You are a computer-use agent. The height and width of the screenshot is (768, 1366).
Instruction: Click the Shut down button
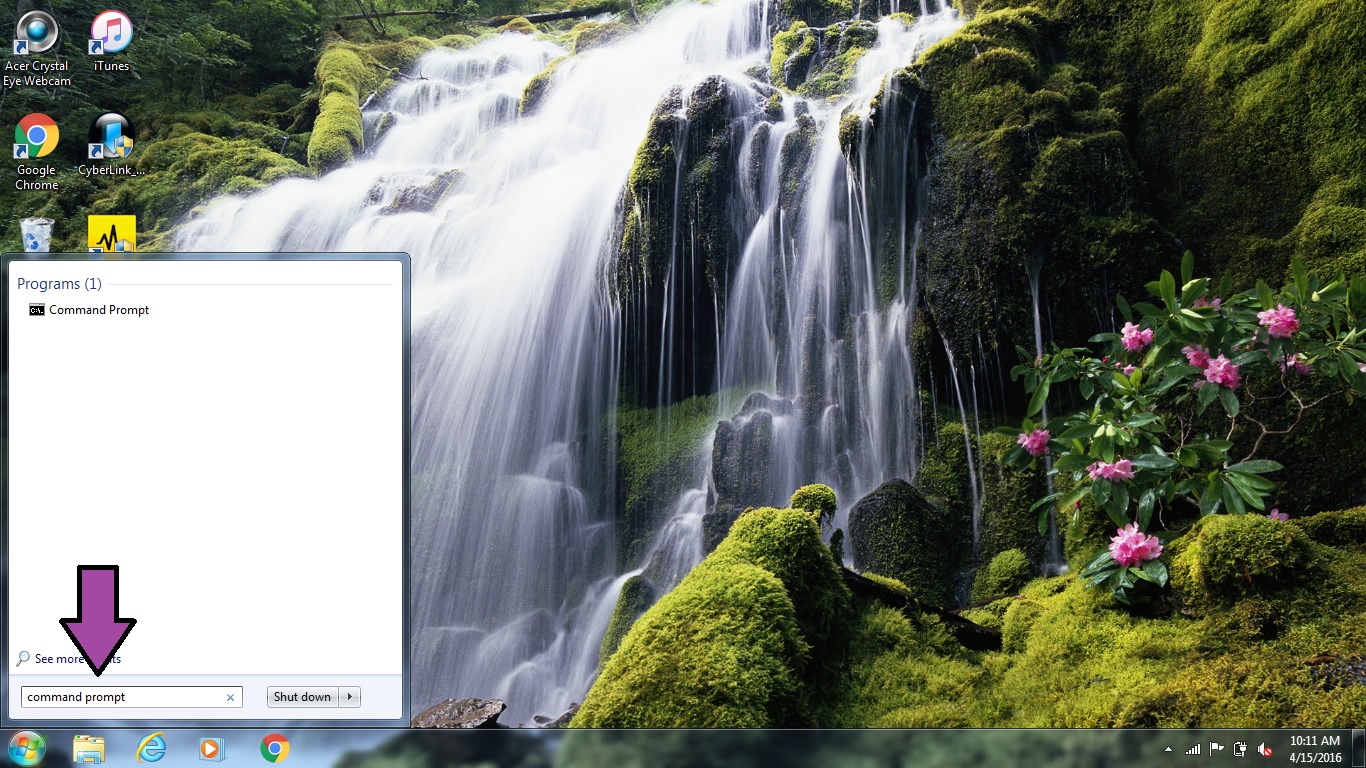click(x=303, y=697)
